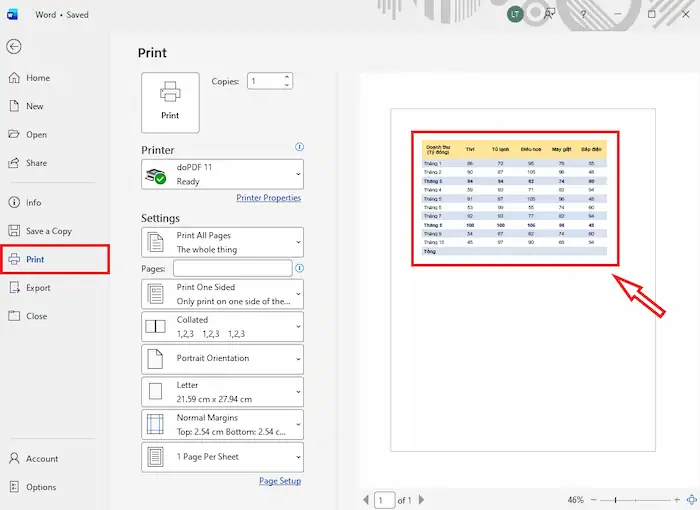700x510 pixels.
Task: Open the Home section in sidebar
Action: 37,78
